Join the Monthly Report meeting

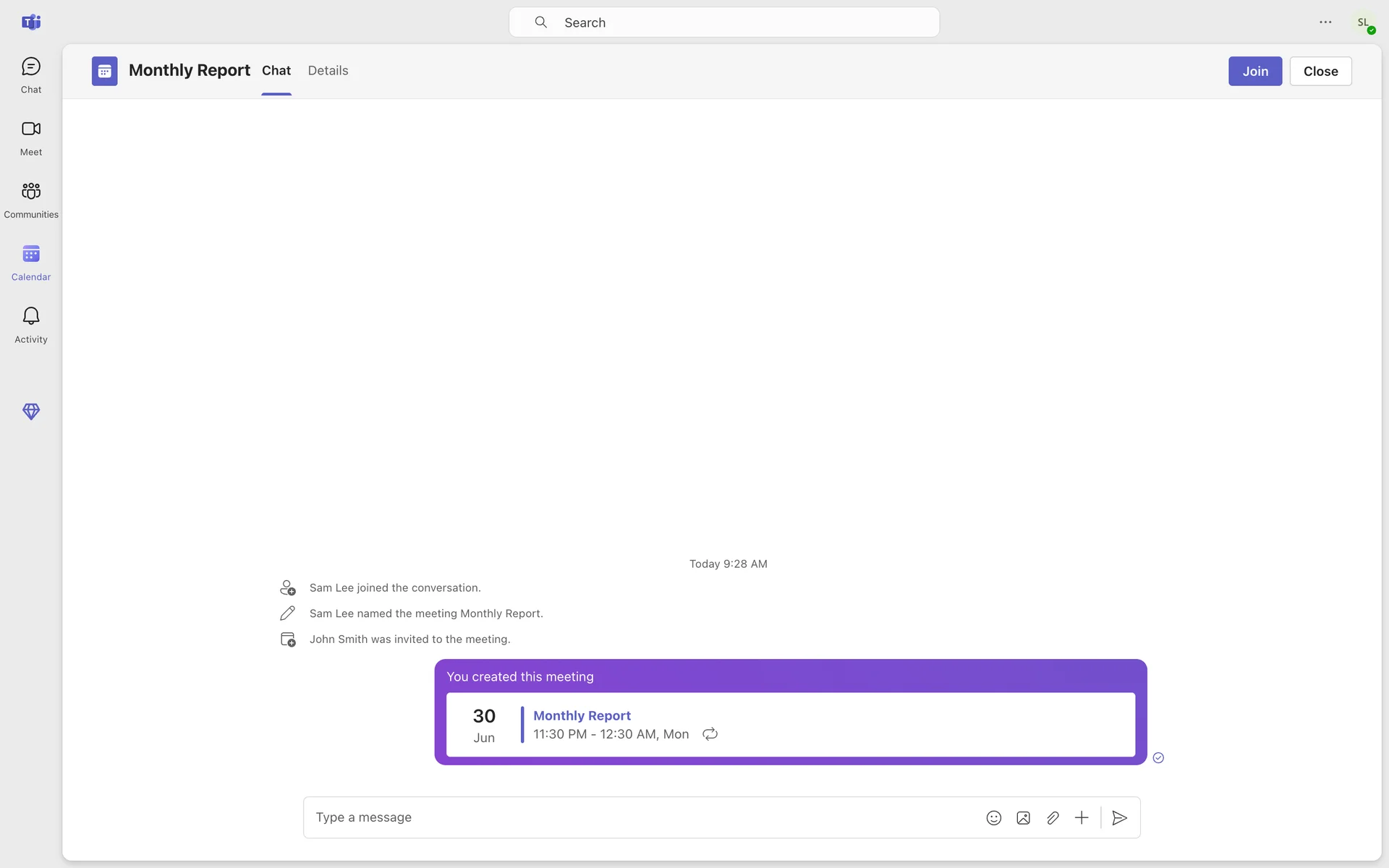1255,72
